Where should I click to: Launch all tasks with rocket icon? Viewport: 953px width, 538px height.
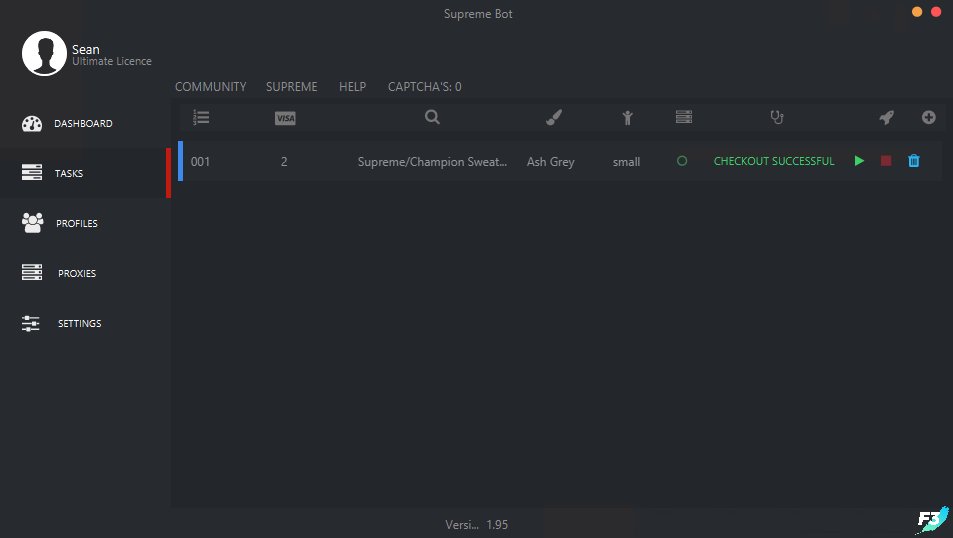(887, 117)
